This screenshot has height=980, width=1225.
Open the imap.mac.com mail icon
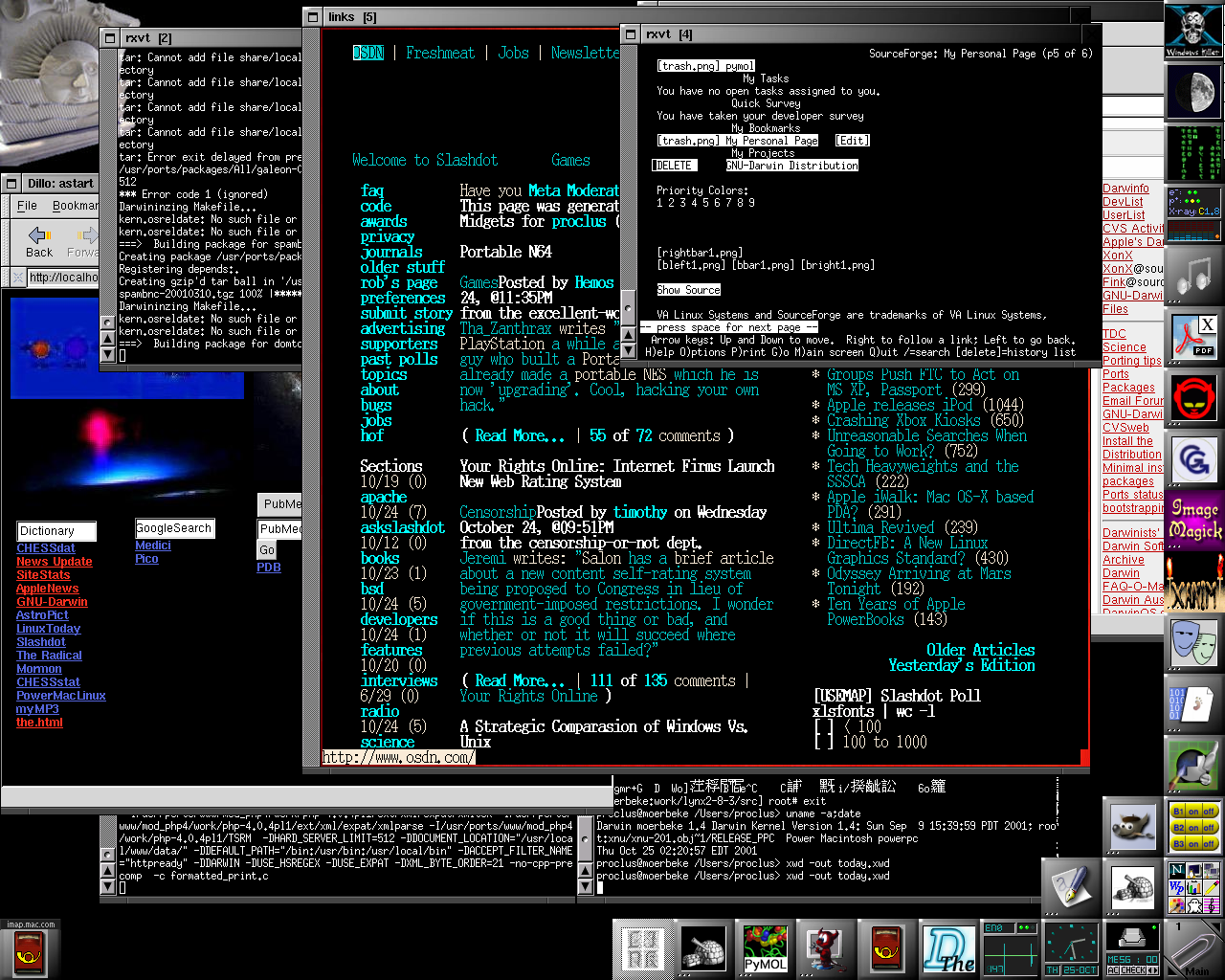point(31,949)
